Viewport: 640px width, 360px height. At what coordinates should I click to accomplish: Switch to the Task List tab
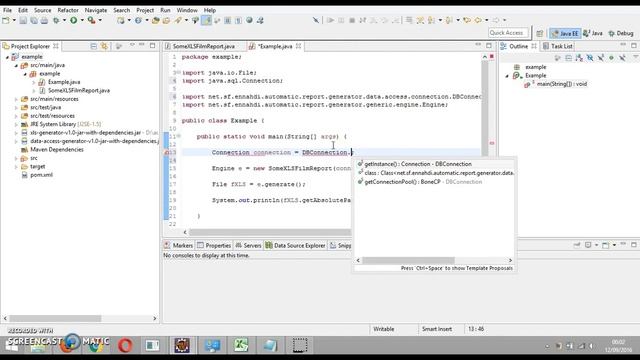click(x=558, y=46)
